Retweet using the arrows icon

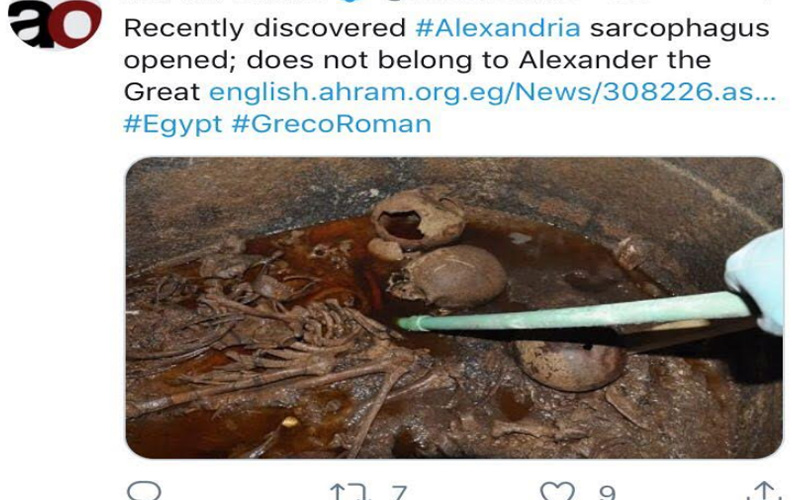(x=348, y=491)
